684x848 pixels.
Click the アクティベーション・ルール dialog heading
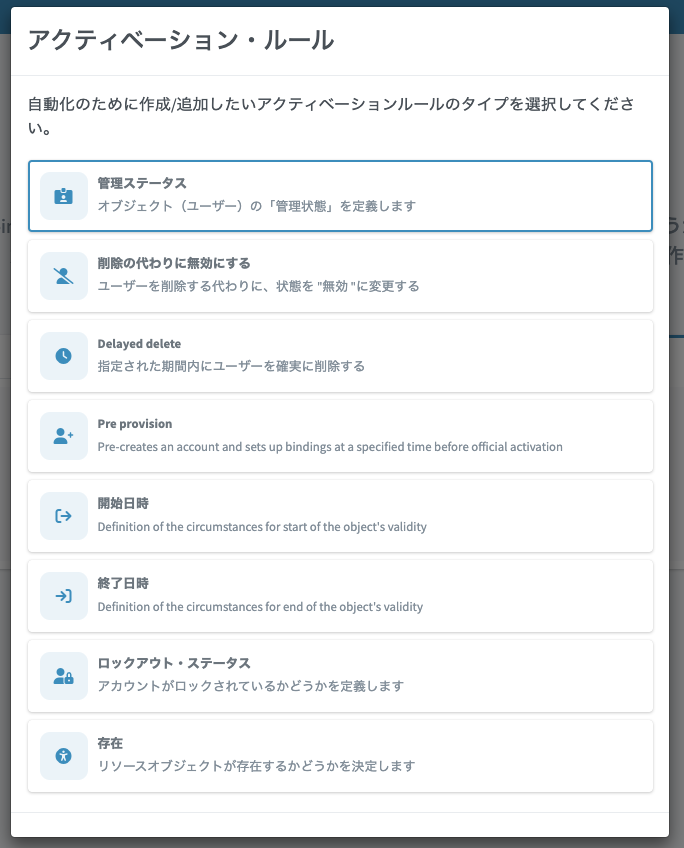181,41
